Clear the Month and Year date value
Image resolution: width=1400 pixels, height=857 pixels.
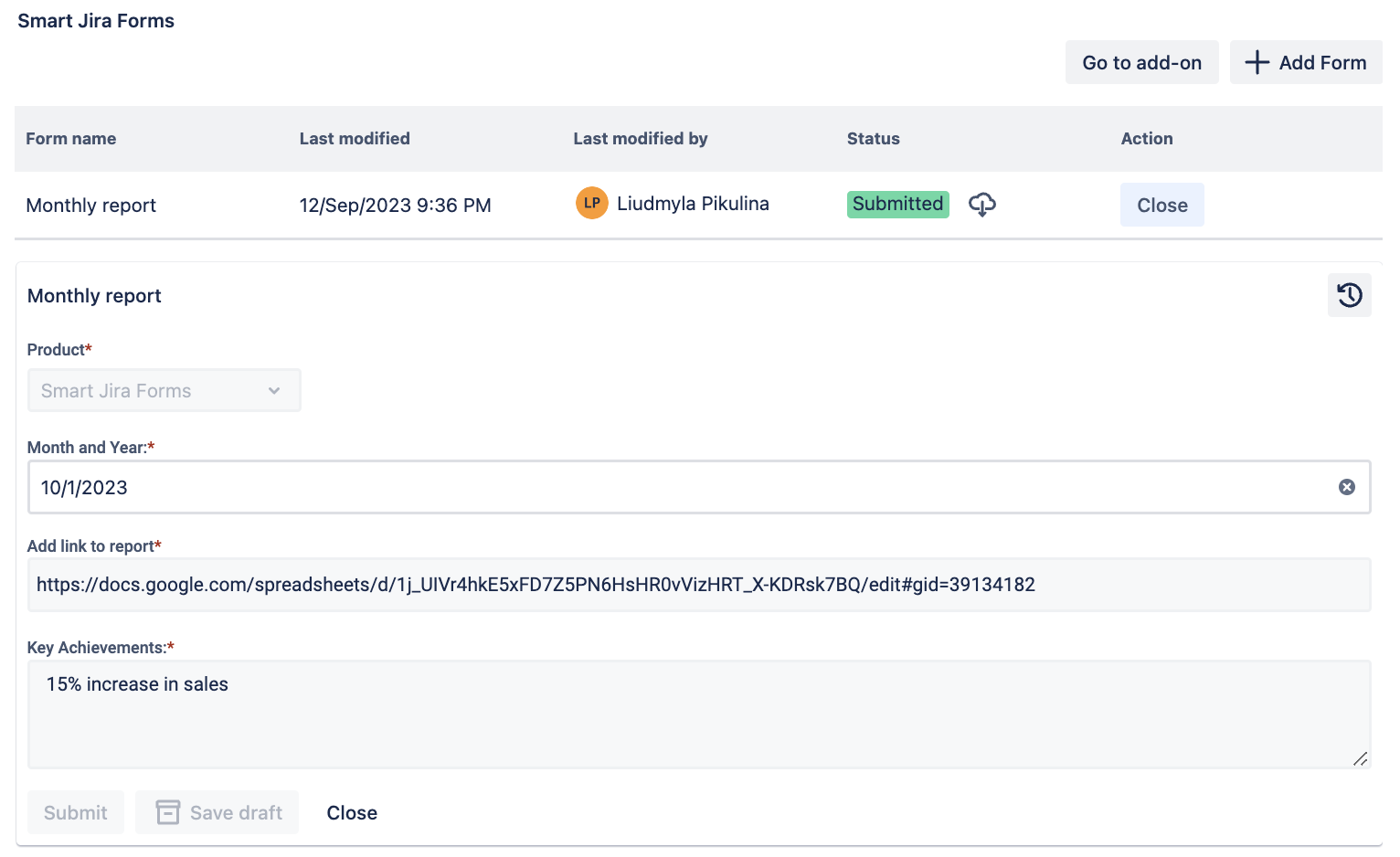click(1346, 487)
